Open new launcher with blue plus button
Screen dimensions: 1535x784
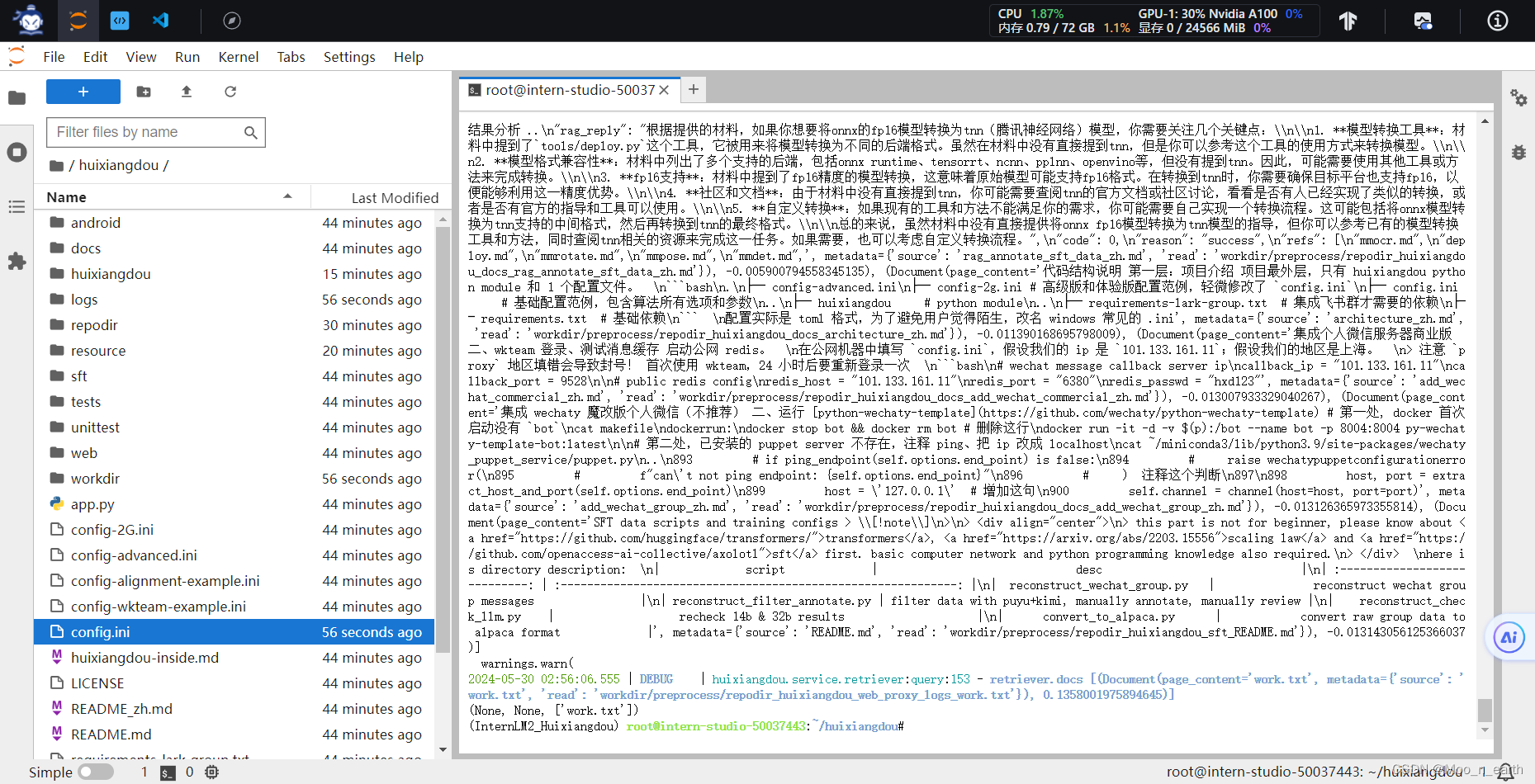[83, 92]
